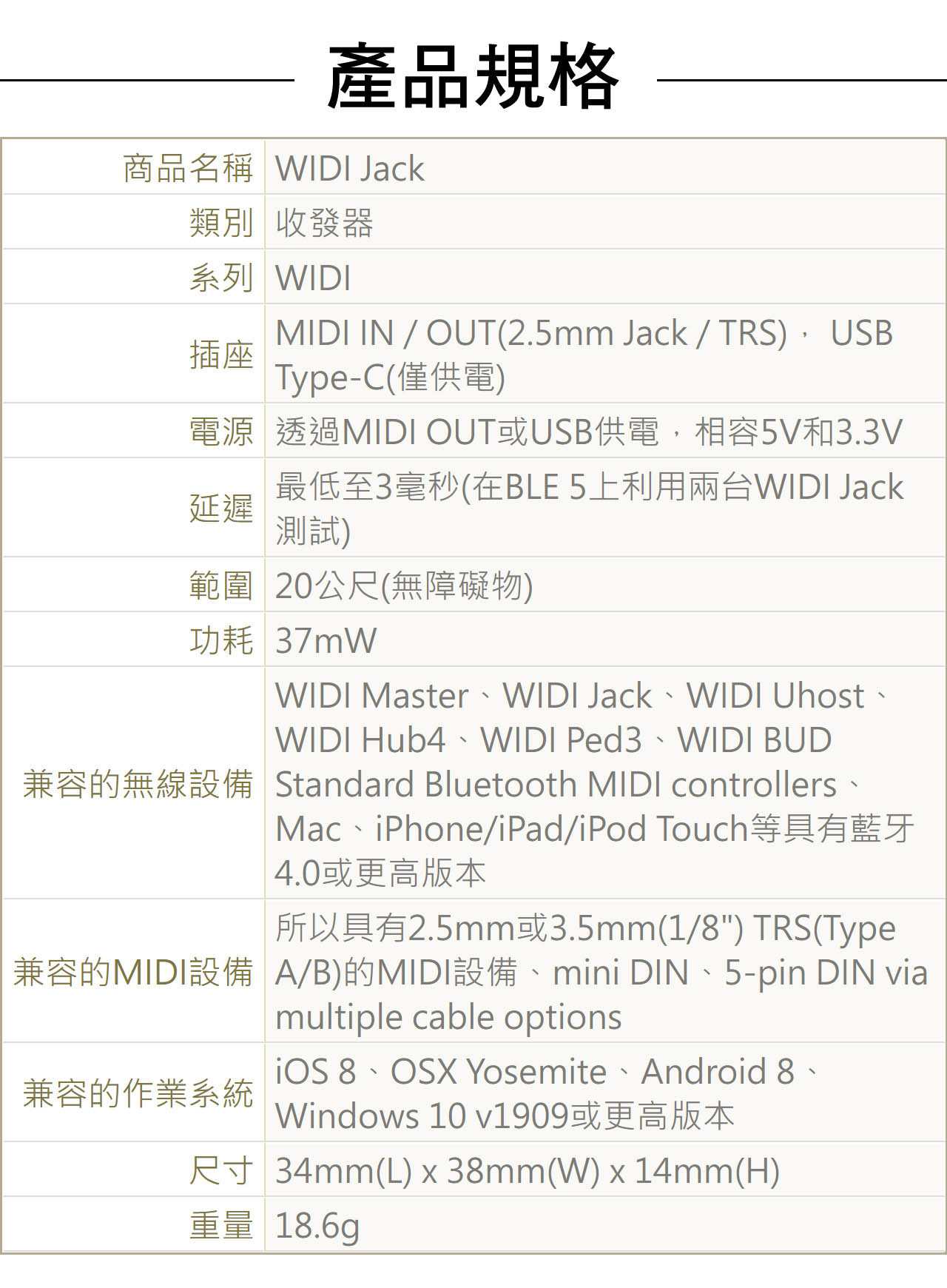Image resolution: width=947 pixels, height=1288 pixels.
Task: Select the 相容5V和3.3V power text
Action: coord(798,432)
